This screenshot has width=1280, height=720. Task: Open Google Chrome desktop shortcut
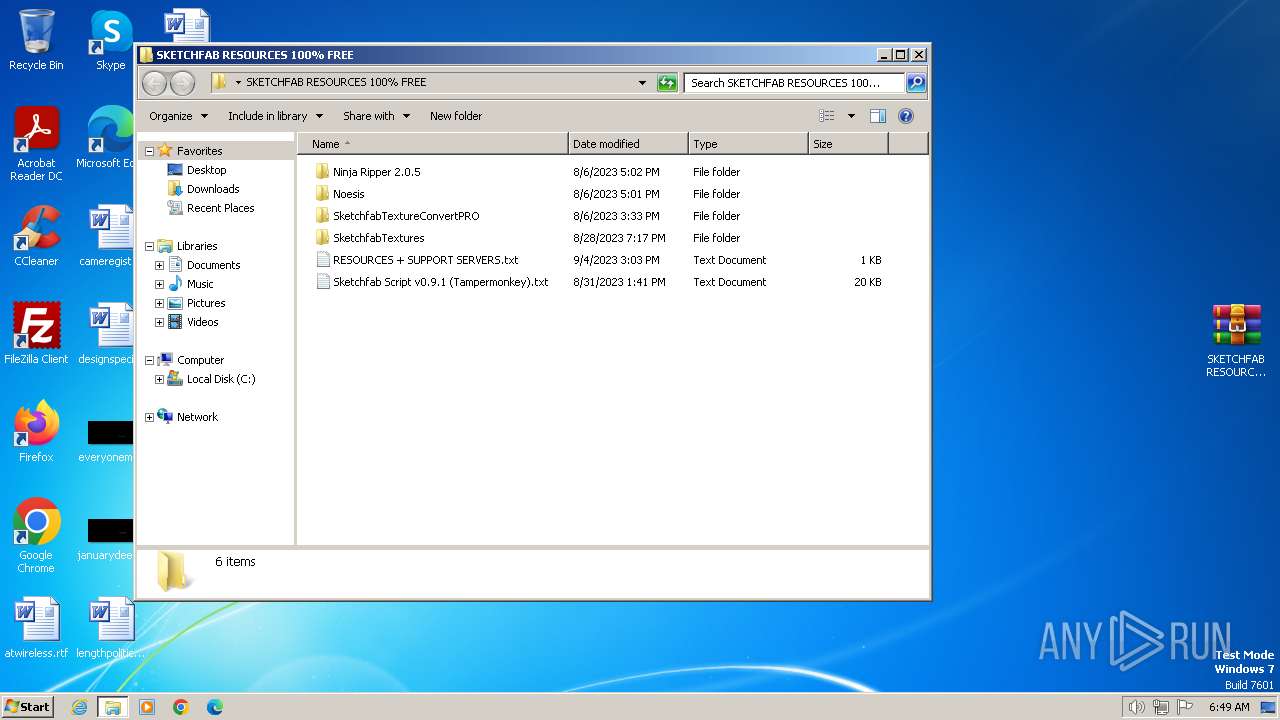tap(36, 535)
